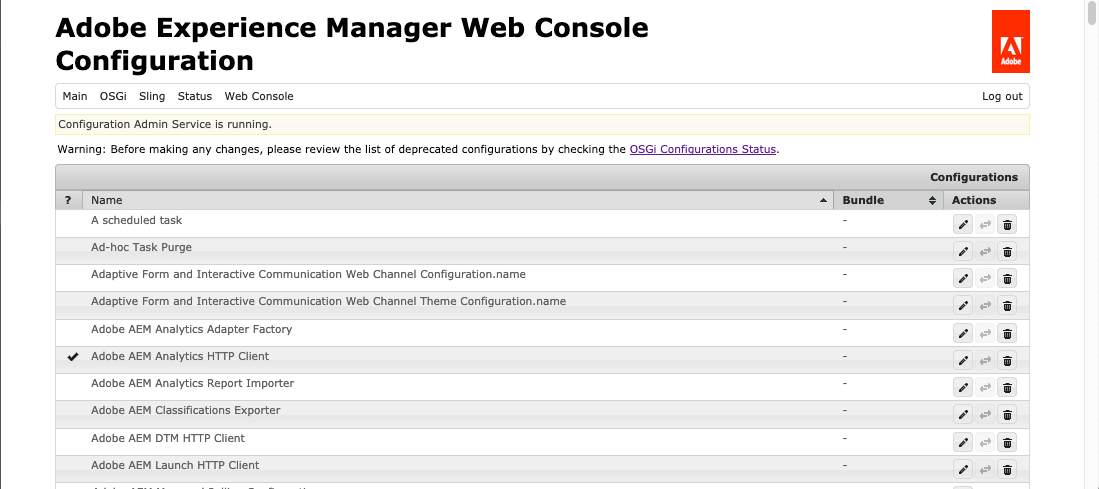Open the Main menu

(x=75, y=96)
